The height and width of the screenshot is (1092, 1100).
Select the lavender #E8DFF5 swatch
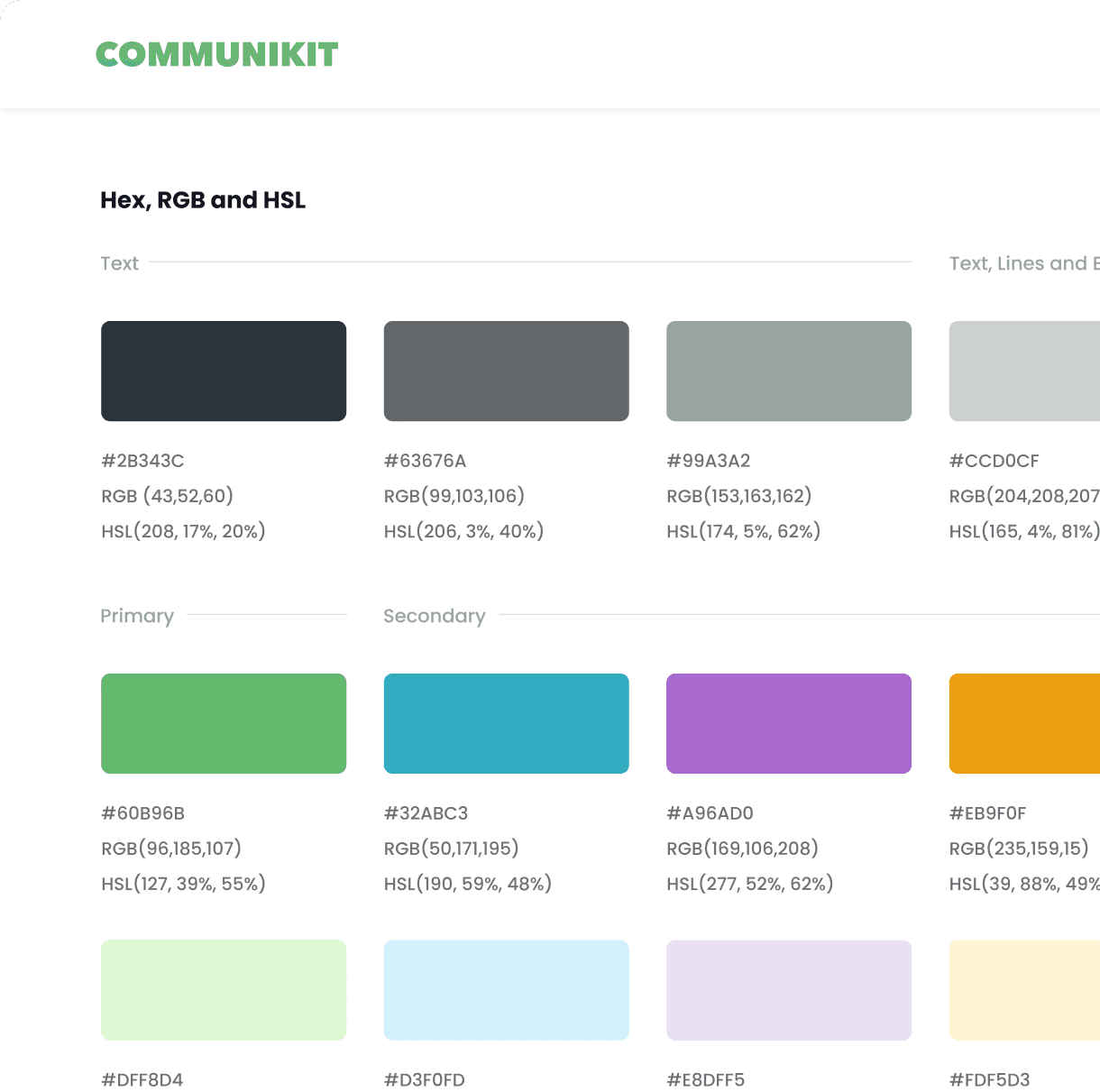[x=789, y=990]
